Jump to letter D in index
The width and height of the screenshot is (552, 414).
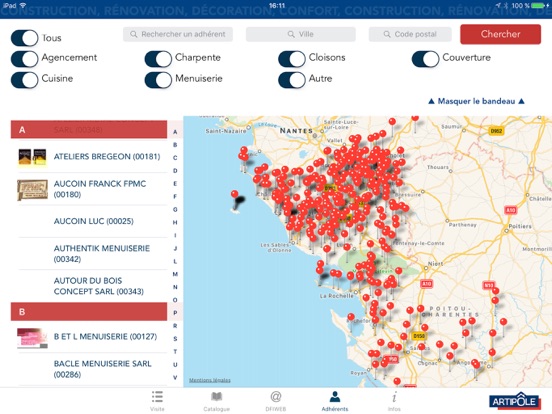pos(175,171)
